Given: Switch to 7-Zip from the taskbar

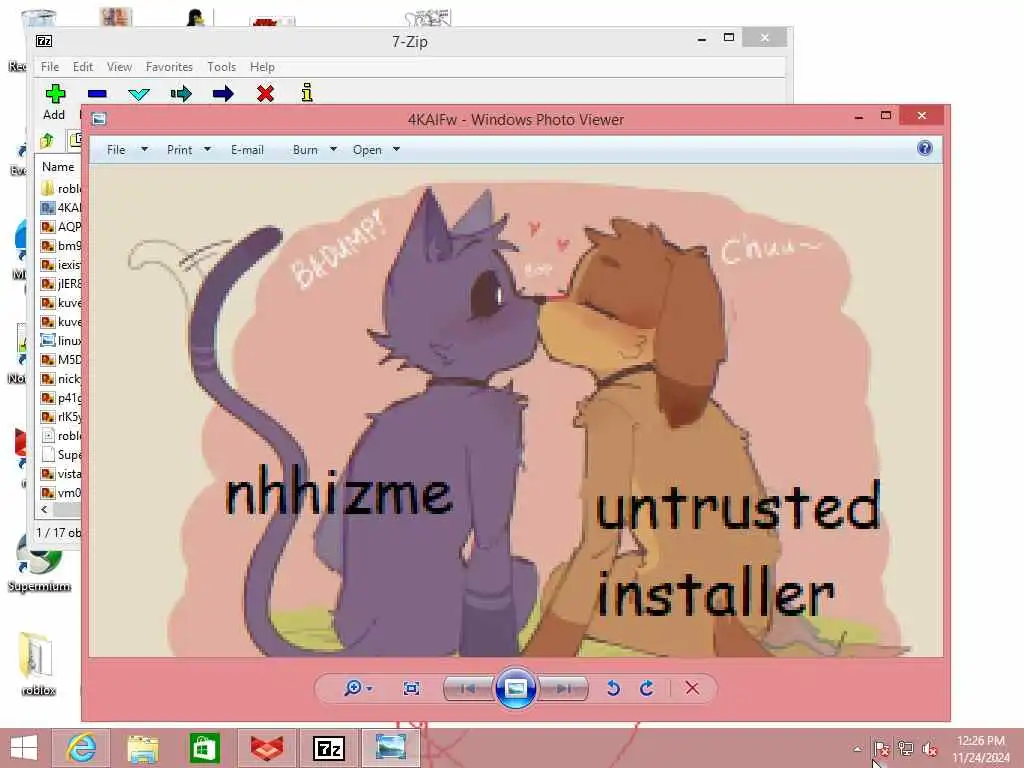Looking at the screenshot, I should click(x=328, y=748).
